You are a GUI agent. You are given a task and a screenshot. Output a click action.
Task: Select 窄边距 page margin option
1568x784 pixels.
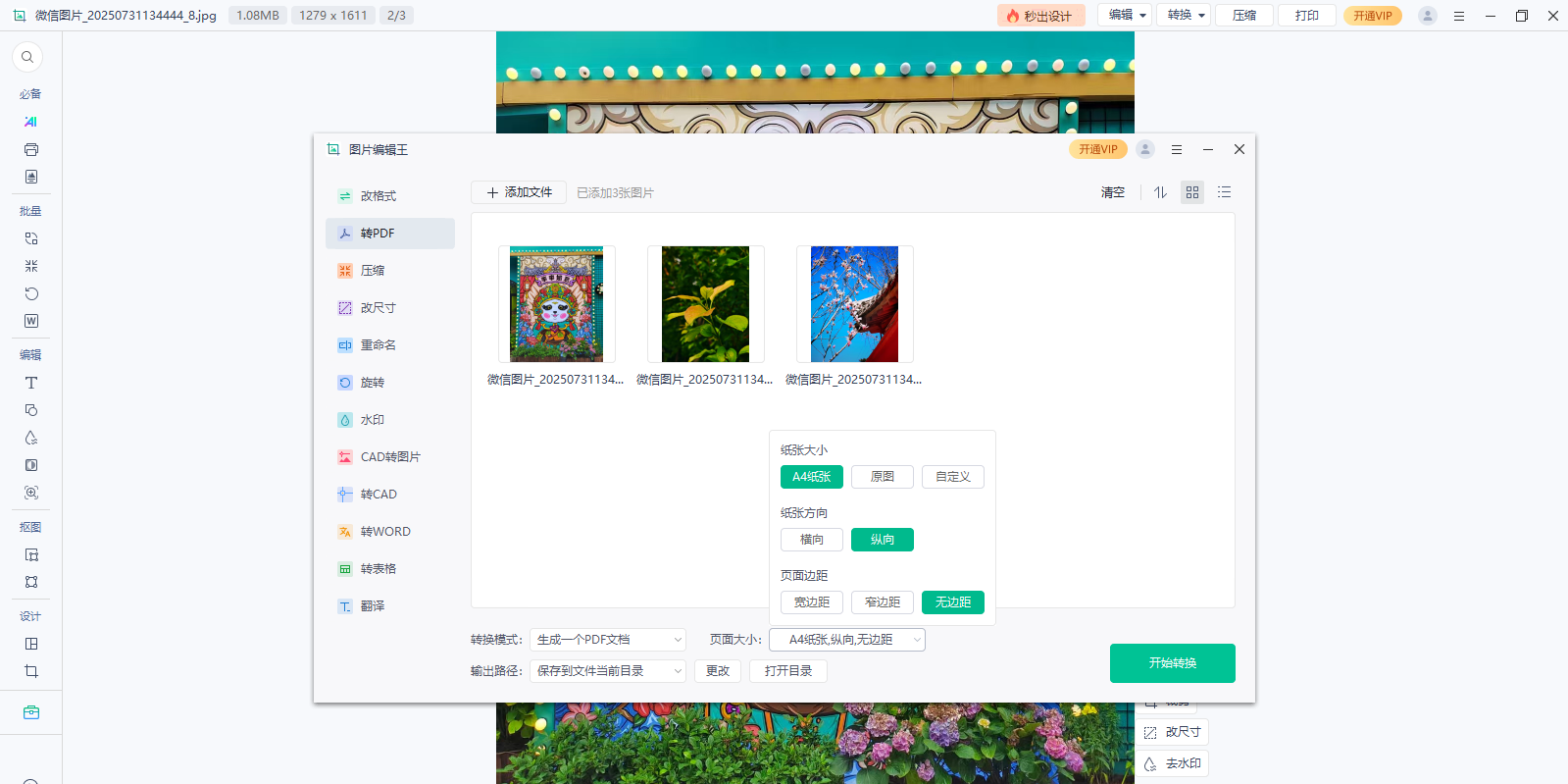point(882,602)
